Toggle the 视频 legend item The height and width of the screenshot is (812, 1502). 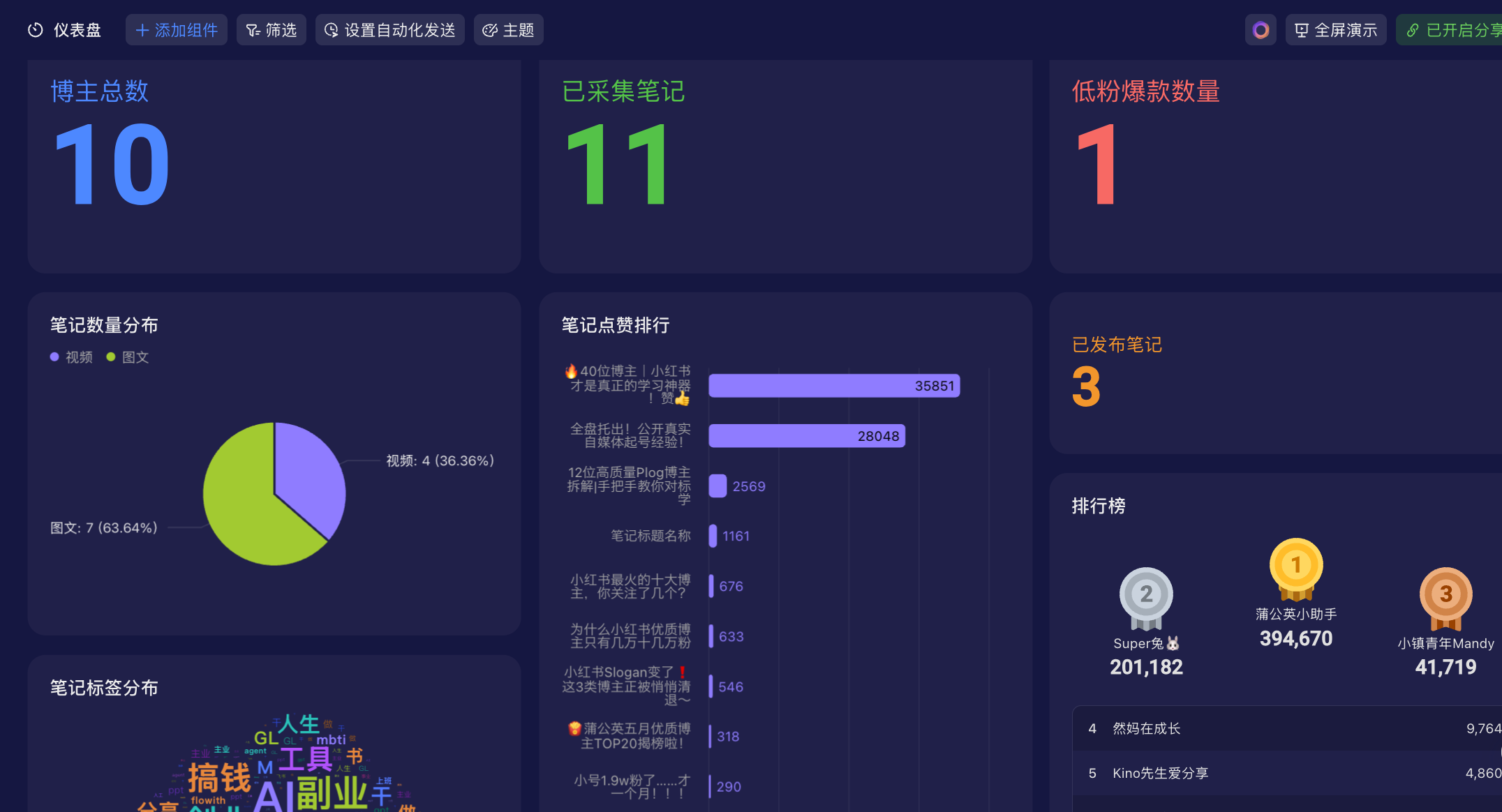point(72,357)
